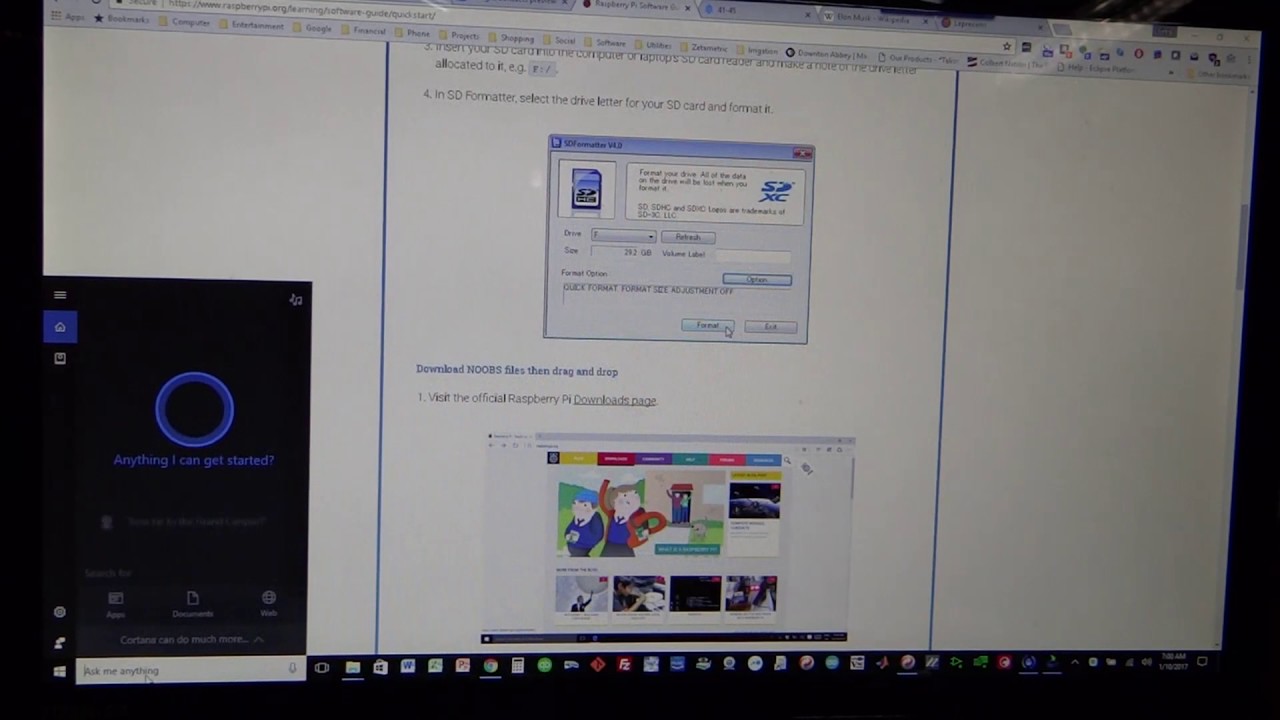This screenshot has height=720, width=1280.
Task: Bookmark this page with star icon
Action: pyautogui.click(x=1007, y=46)
